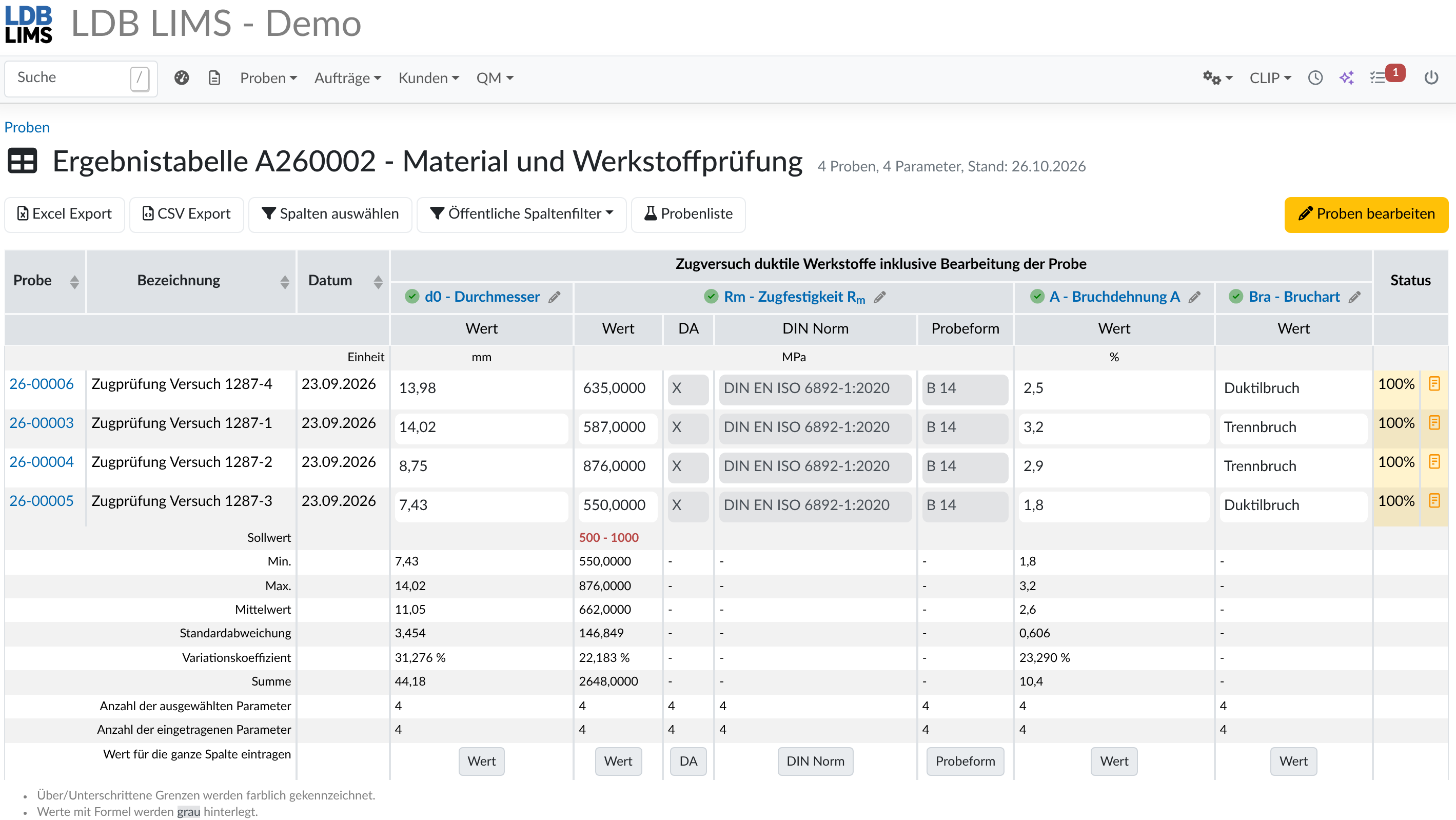Click DIN Norm fill-column button
The image size is (1456, 820).
tap(815, 762)
